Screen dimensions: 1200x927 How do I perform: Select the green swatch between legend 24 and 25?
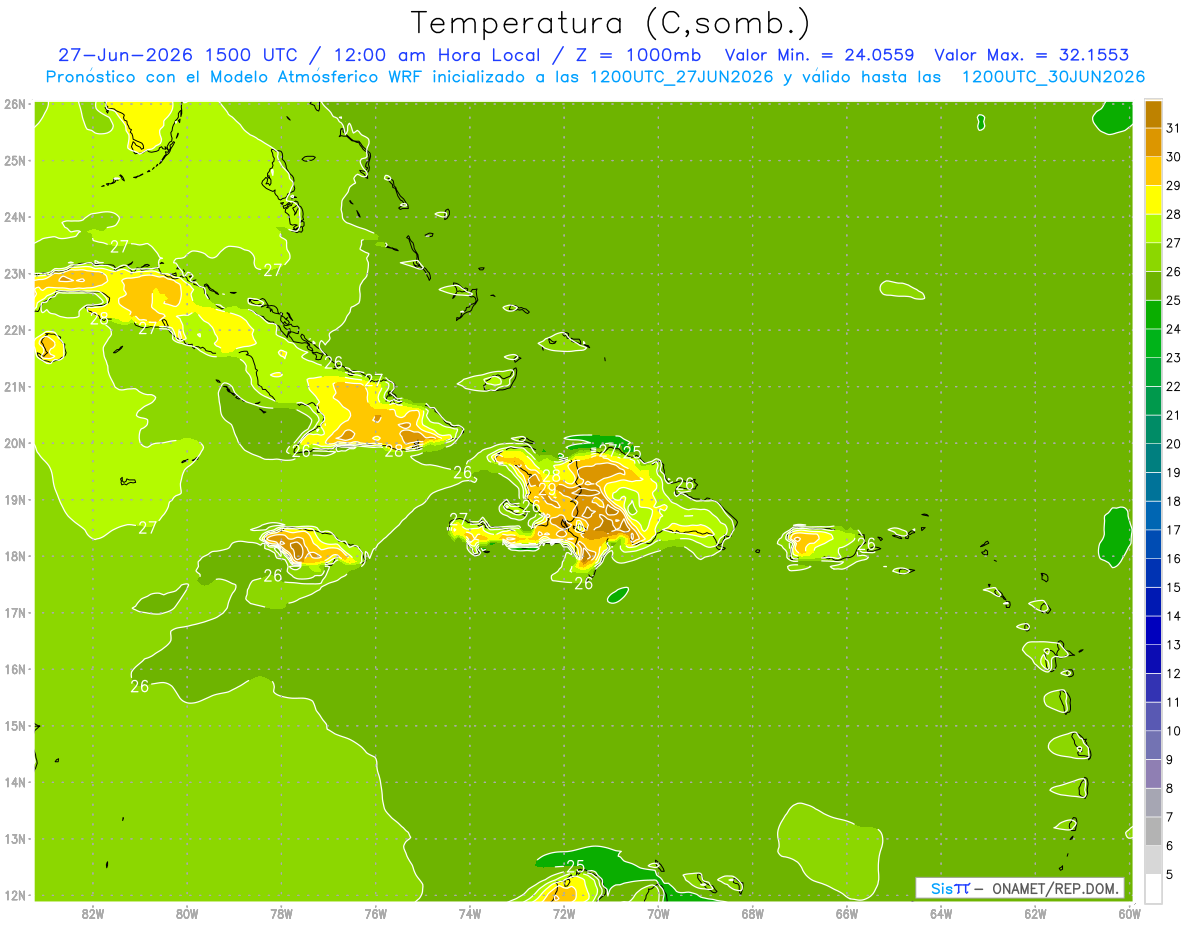click(x=1153, y=314)
